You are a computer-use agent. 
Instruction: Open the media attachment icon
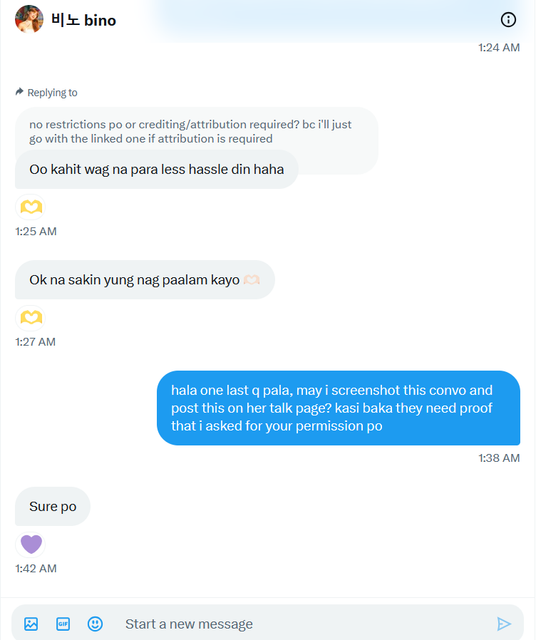pyautogui.click(x=31, y=624)
